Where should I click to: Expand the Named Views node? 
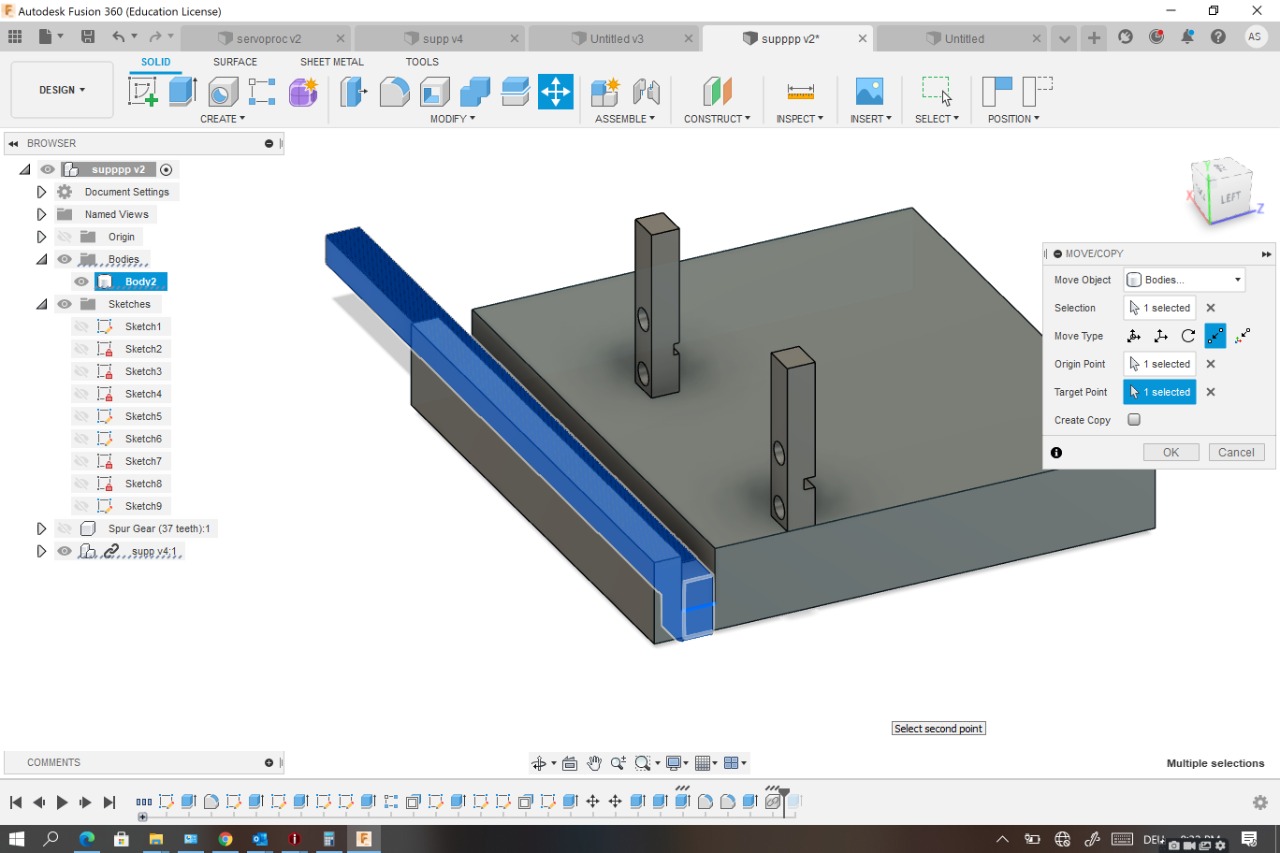click(41, 214)
